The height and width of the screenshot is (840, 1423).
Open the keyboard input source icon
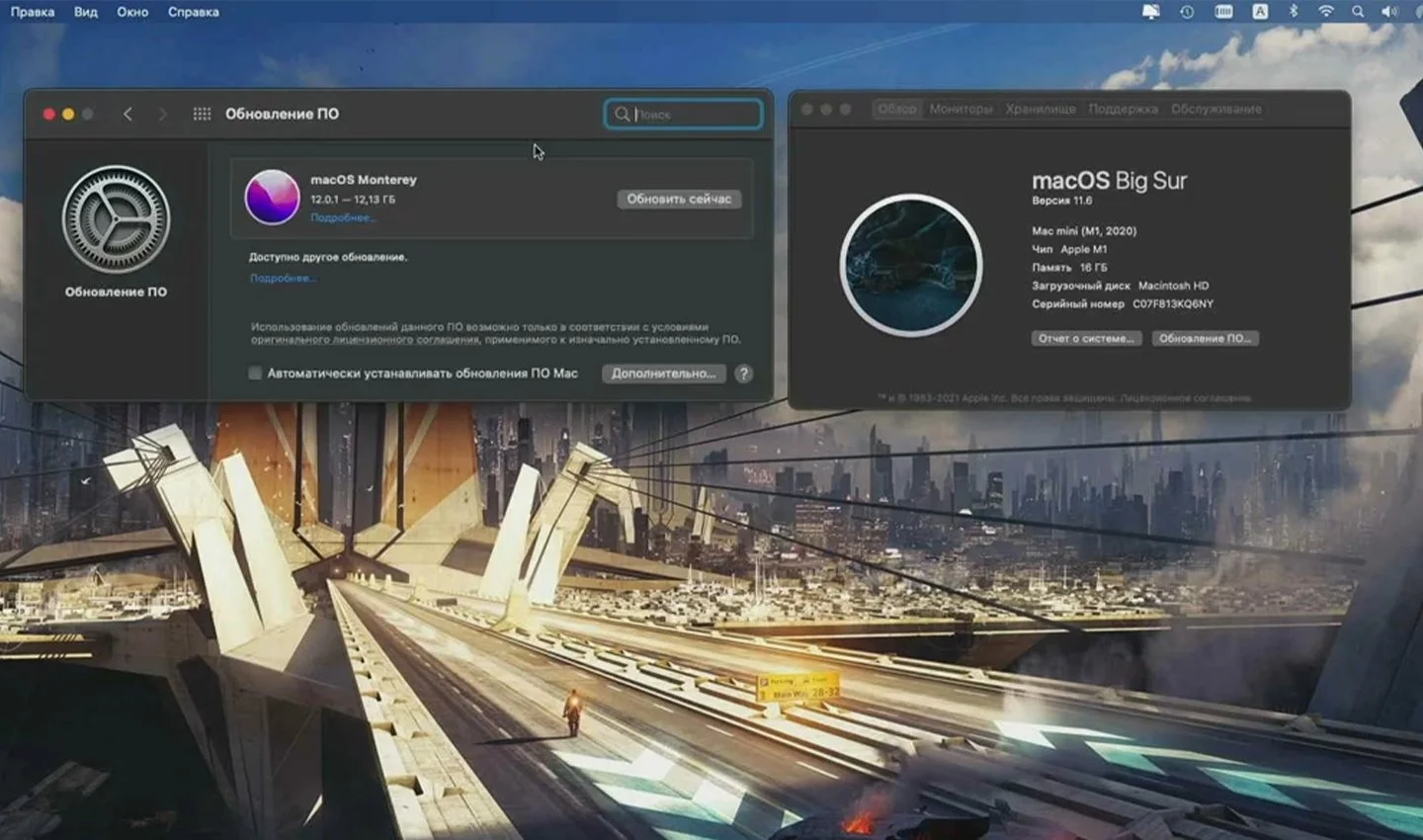pyautogui.click(x=1260, y=12)
